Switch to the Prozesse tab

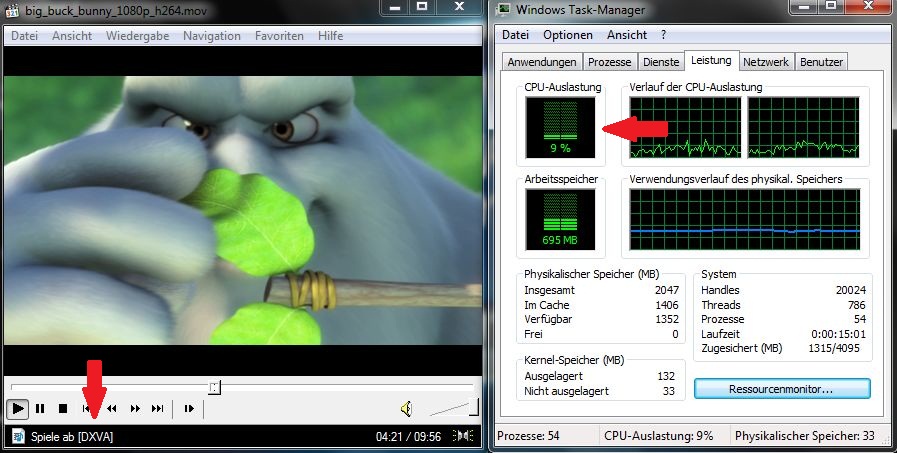[610, 62]
